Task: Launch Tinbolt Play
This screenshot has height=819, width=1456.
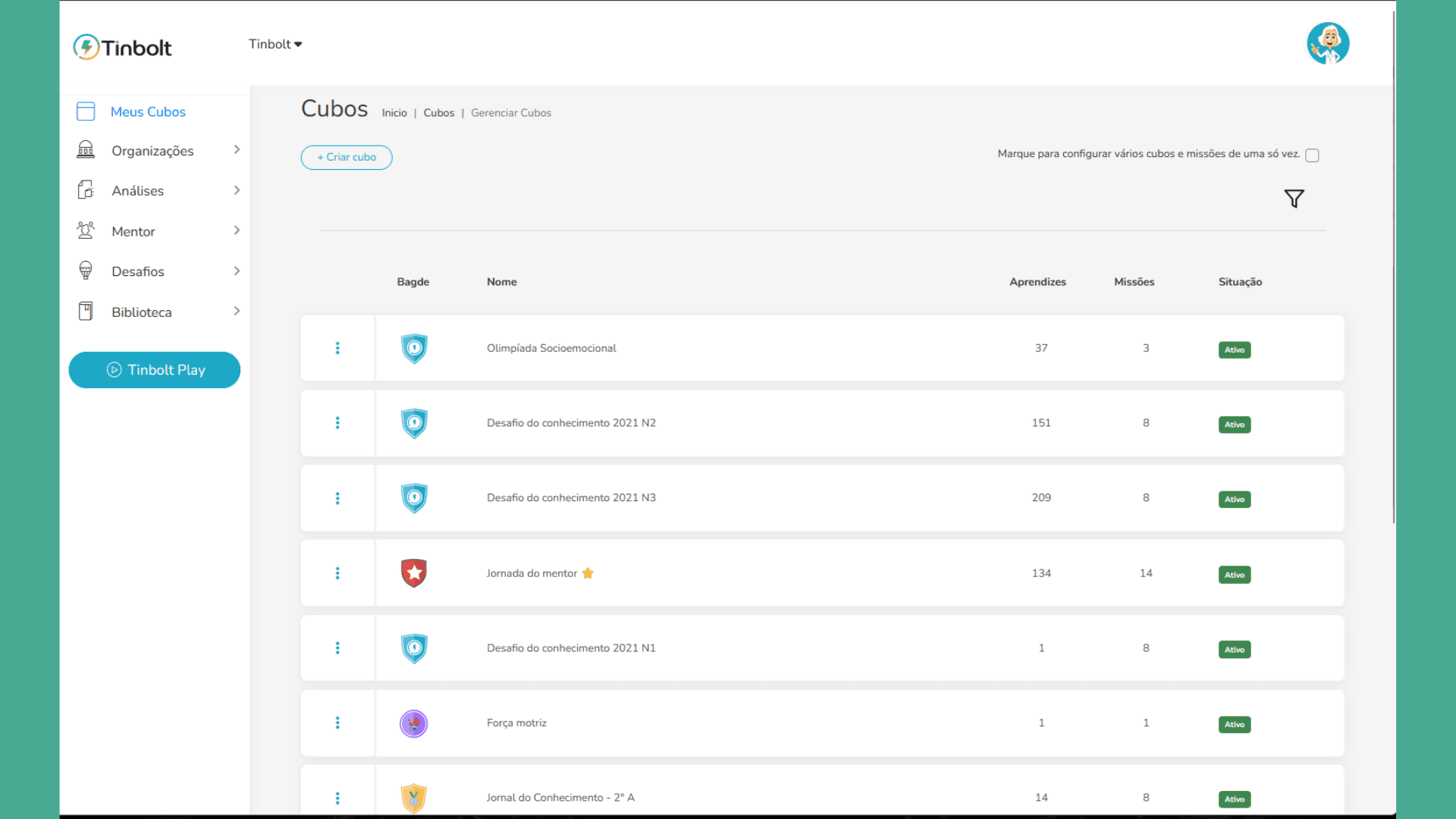Action: [x=155, y=370]
